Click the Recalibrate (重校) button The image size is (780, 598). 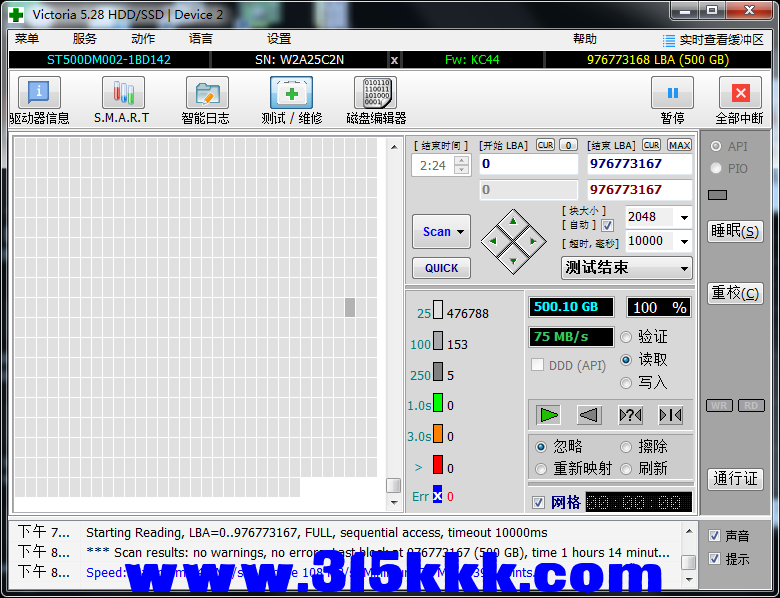coord(735,293)
